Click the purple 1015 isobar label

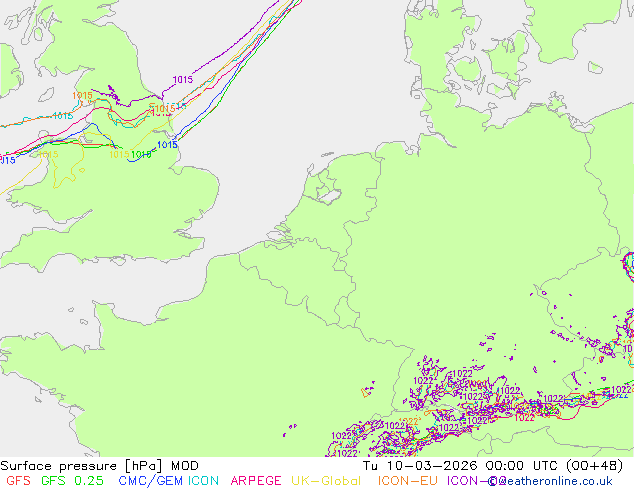click(x=183, y=80)
